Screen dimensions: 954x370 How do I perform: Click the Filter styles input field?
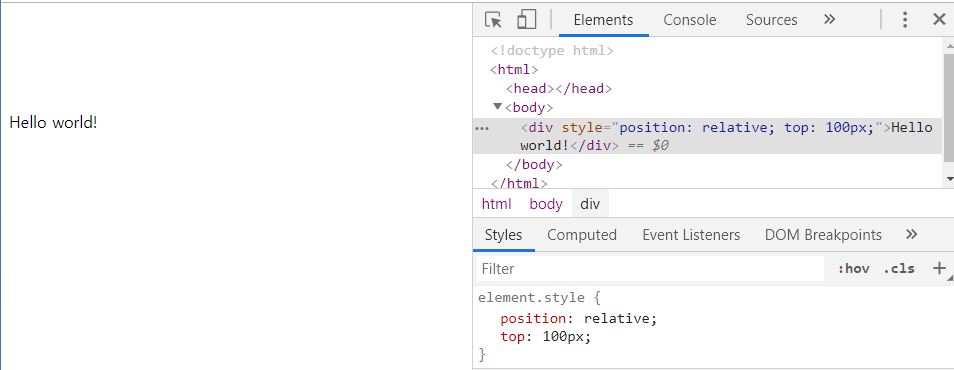tap(650, 268)
